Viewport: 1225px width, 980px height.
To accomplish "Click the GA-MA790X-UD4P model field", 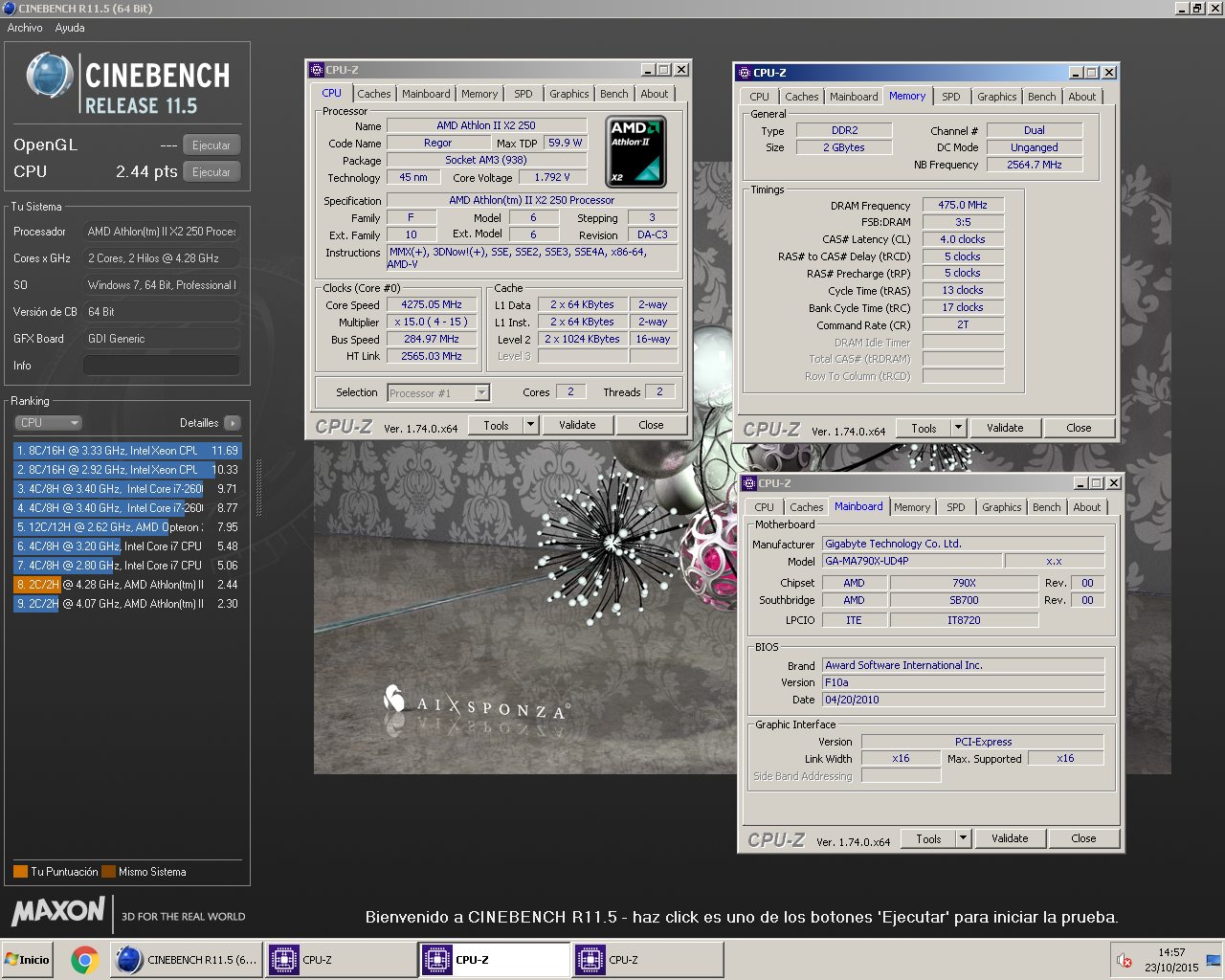I will [x=911, y=562].
